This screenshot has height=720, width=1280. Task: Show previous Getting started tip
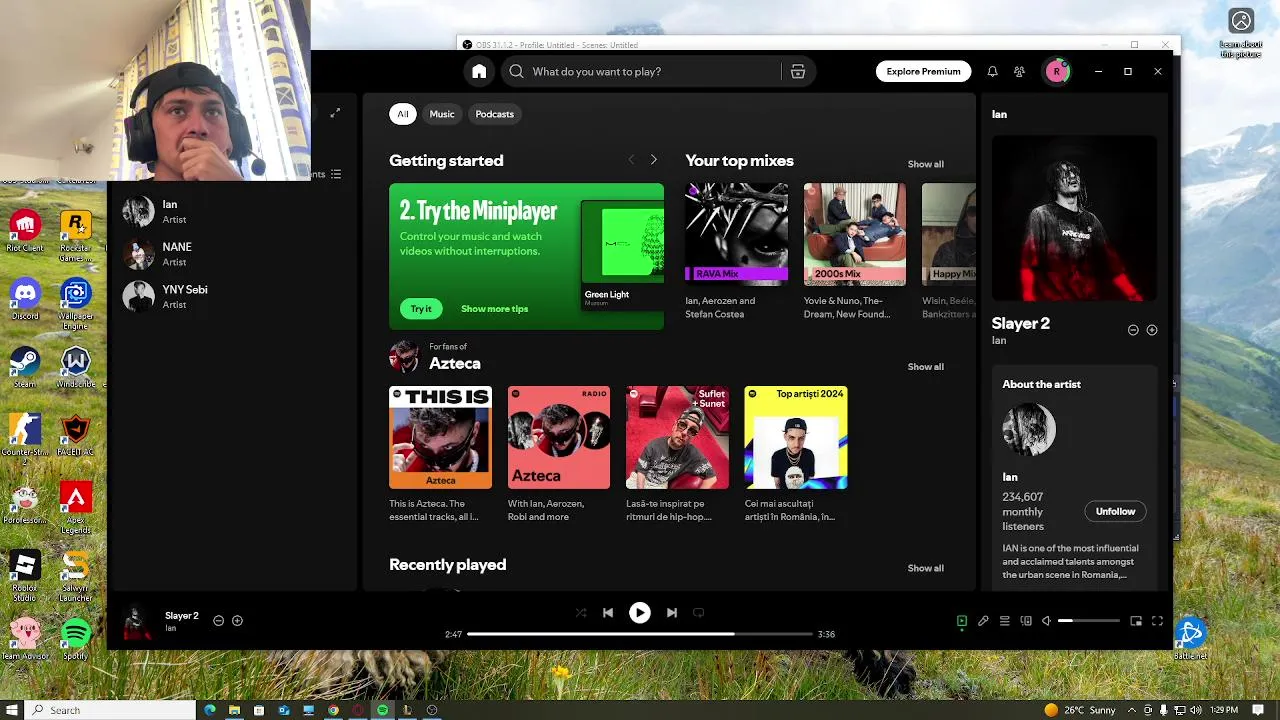pos(631,160)
